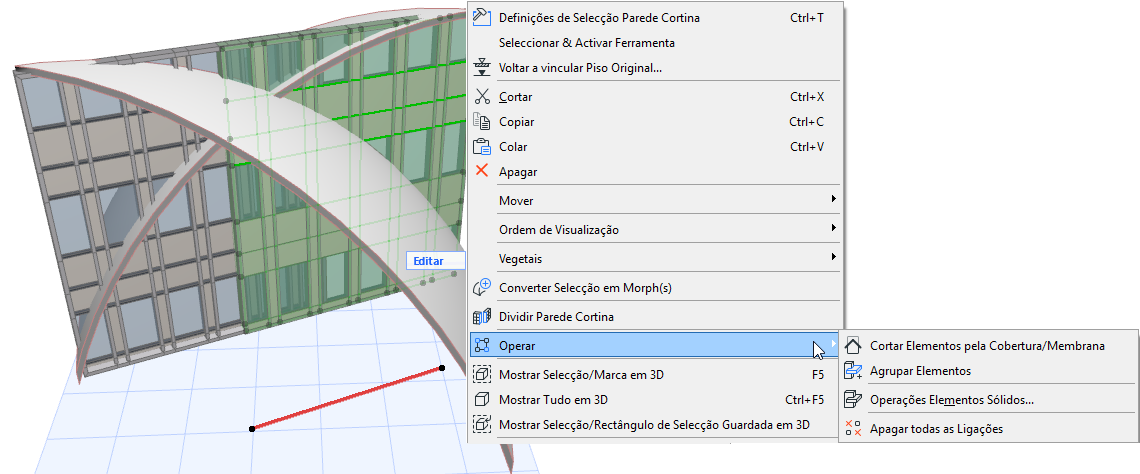Click the roof trim icon in submenu

(854, 345)
